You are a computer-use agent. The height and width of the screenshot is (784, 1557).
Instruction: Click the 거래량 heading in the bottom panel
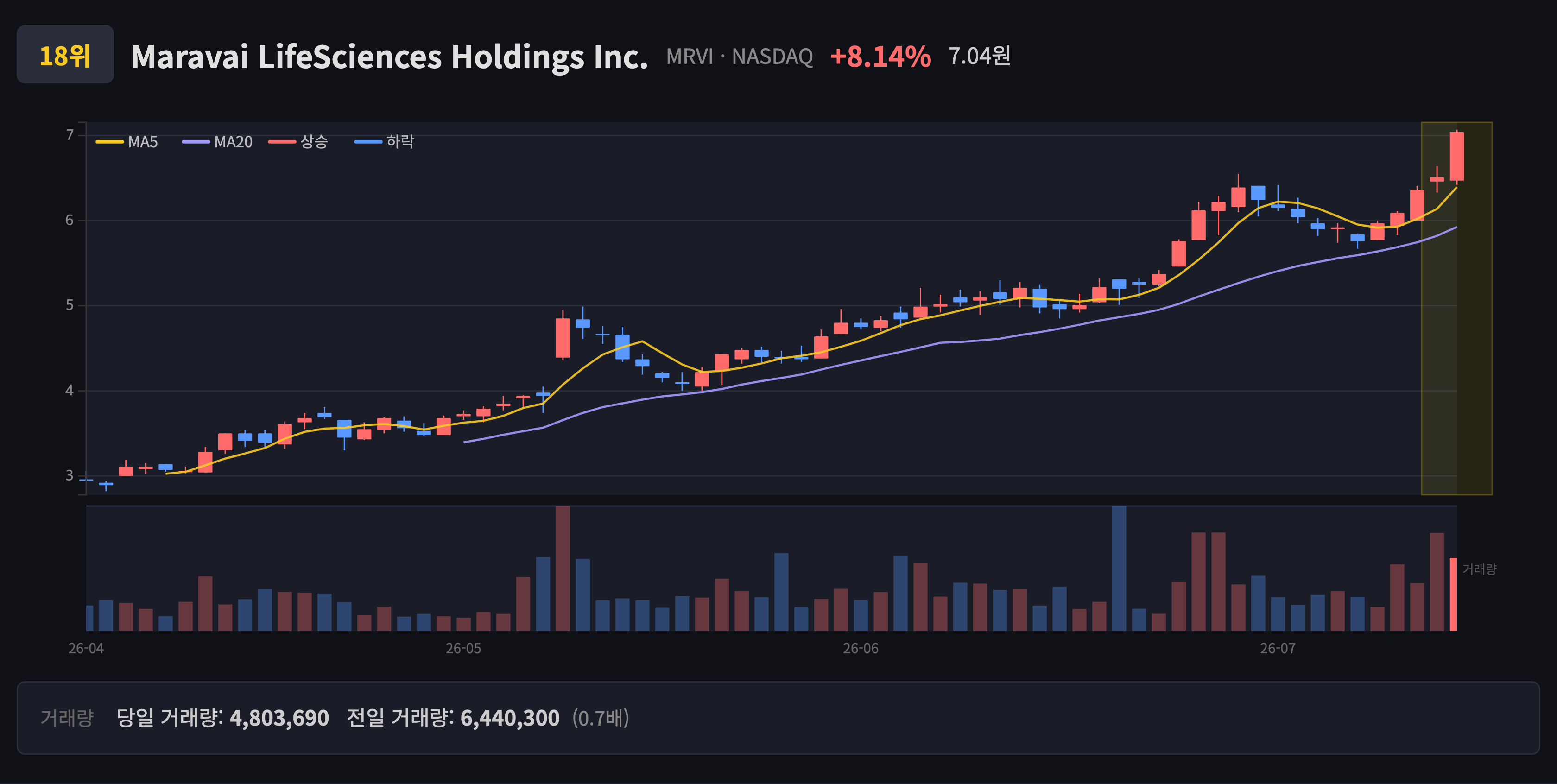point(67,717)
